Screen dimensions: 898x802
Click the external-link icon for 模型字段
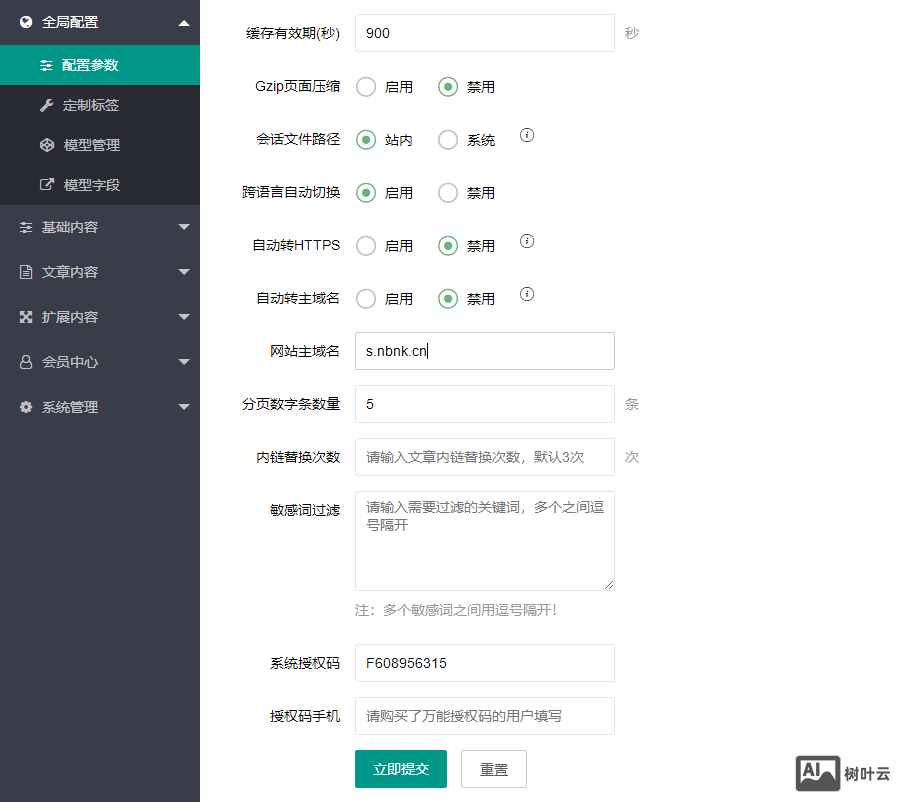click(x=46, y=185)
